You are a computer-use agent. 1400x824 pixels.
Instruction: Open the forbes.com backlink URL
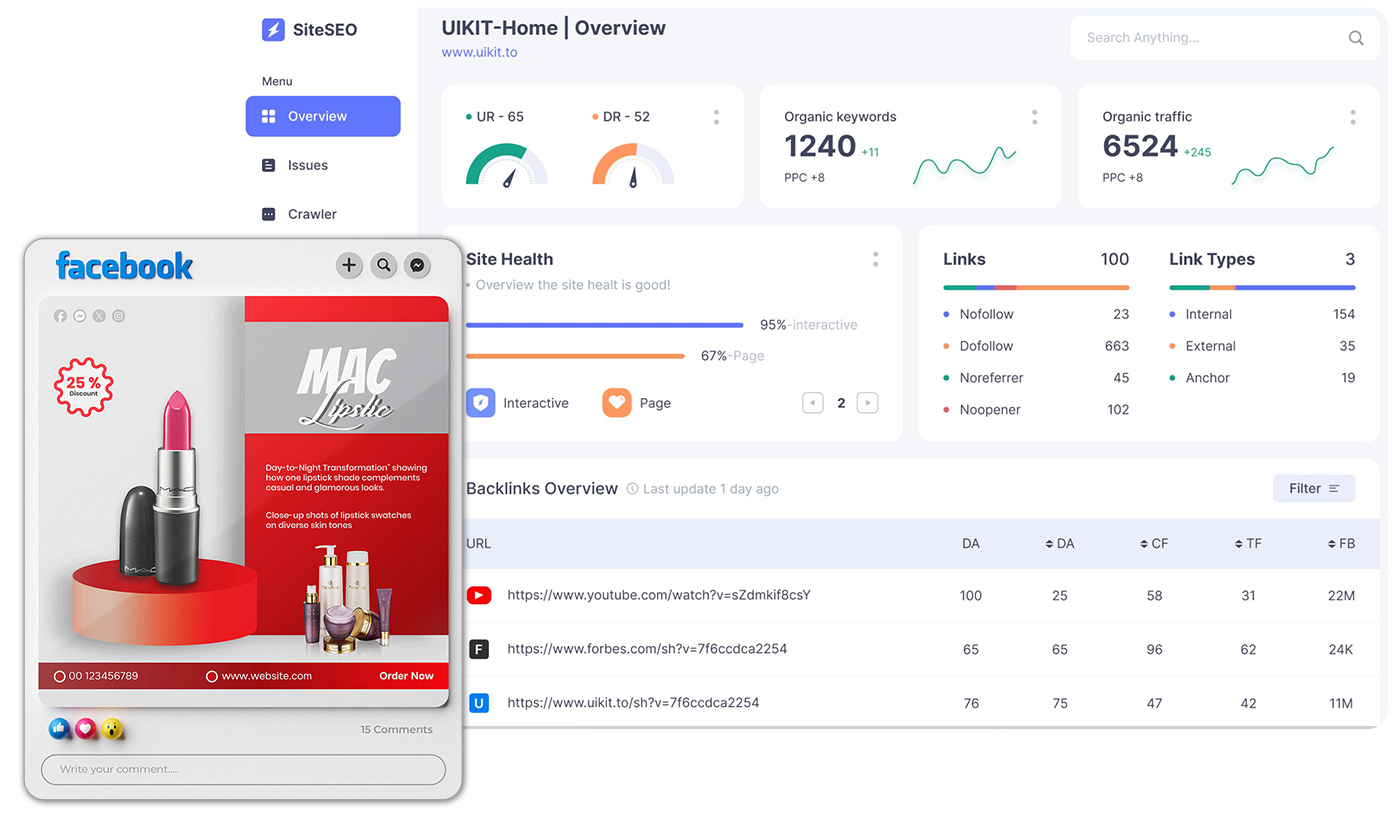(x=647, y=649)
